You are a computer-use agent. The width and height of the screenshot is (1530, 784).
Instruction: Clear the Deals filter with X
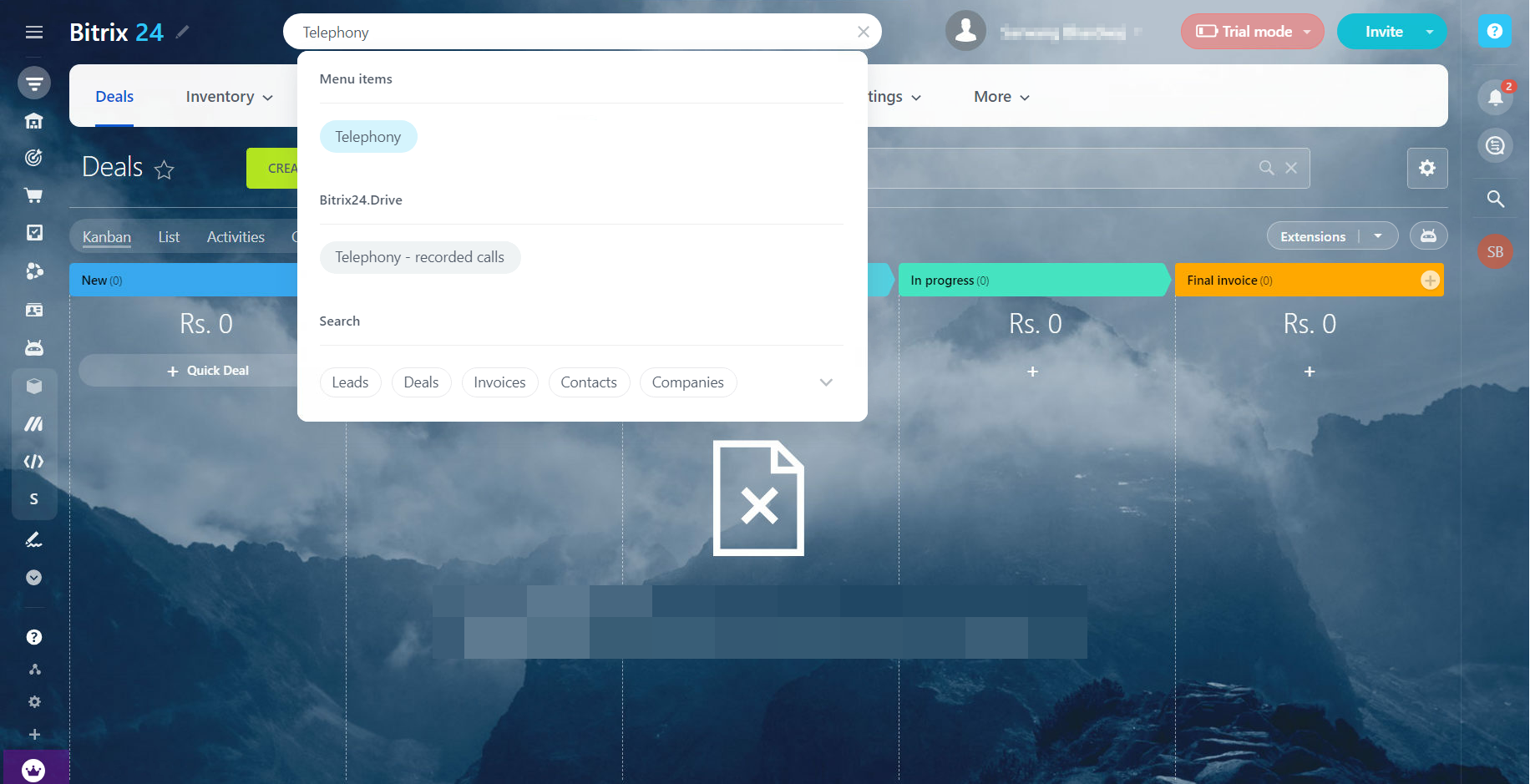(x=1291, y=168)
